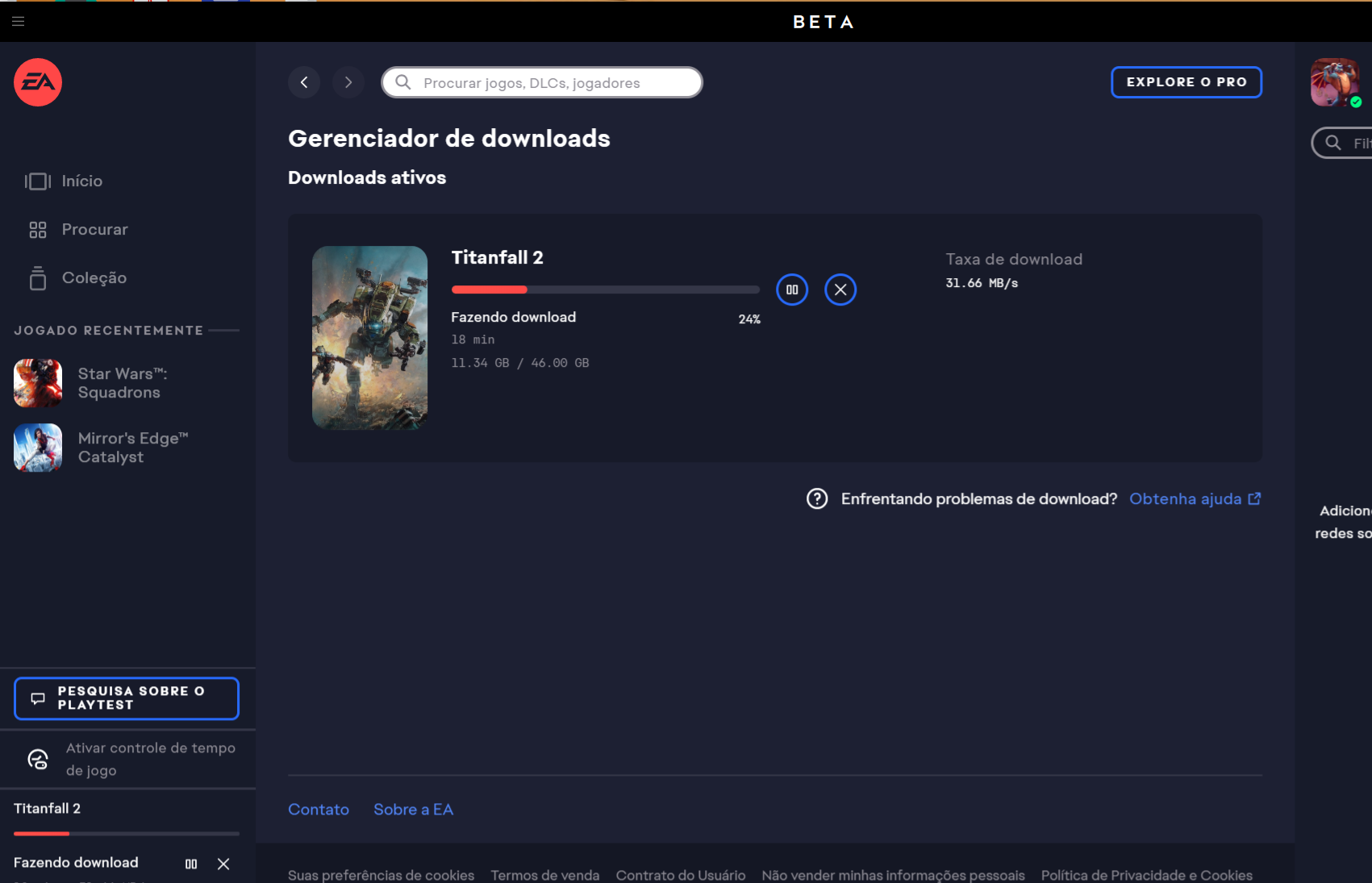The width and height of the screenshot is (1372, 883).
Task: Go back with the left arrow
Action: pos(304,82)
